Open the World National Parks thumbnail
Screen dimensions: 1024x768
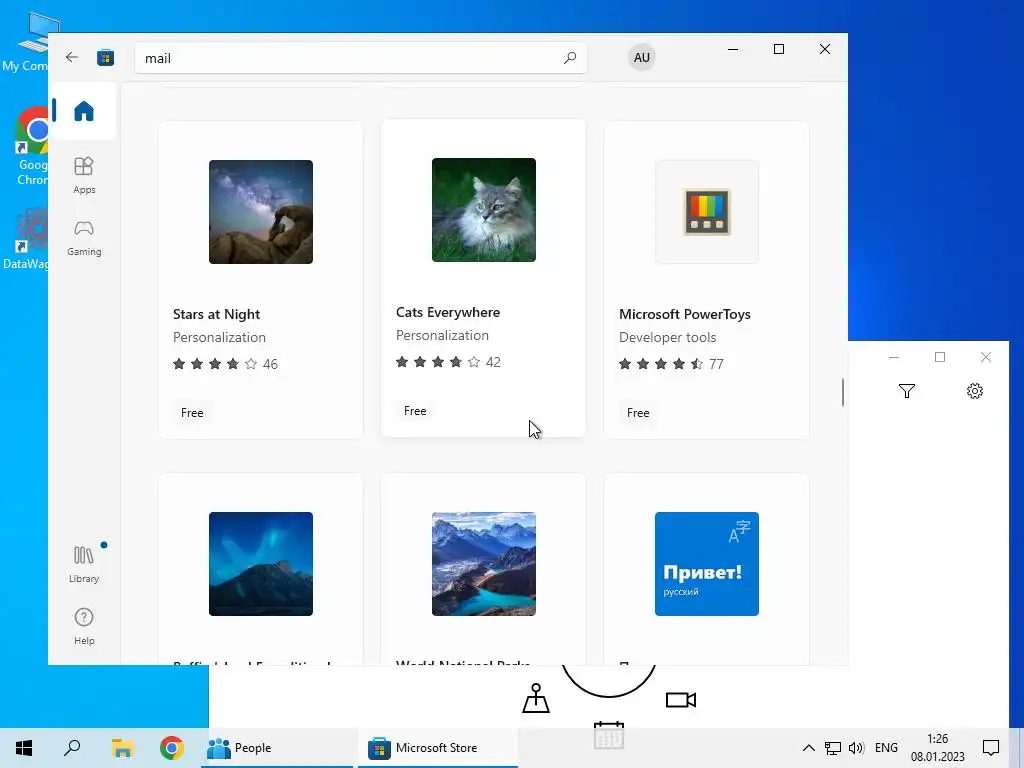(x=483, y=564)
